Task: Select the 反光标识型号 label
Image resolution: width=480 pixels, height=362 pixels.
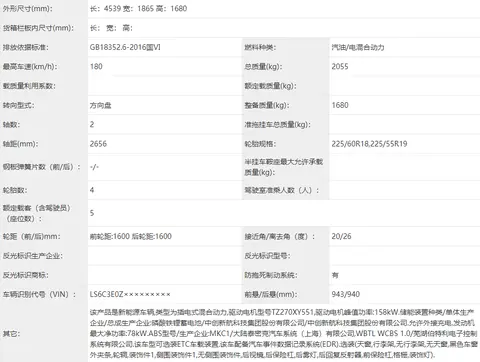Action: (x=267, y=256)
